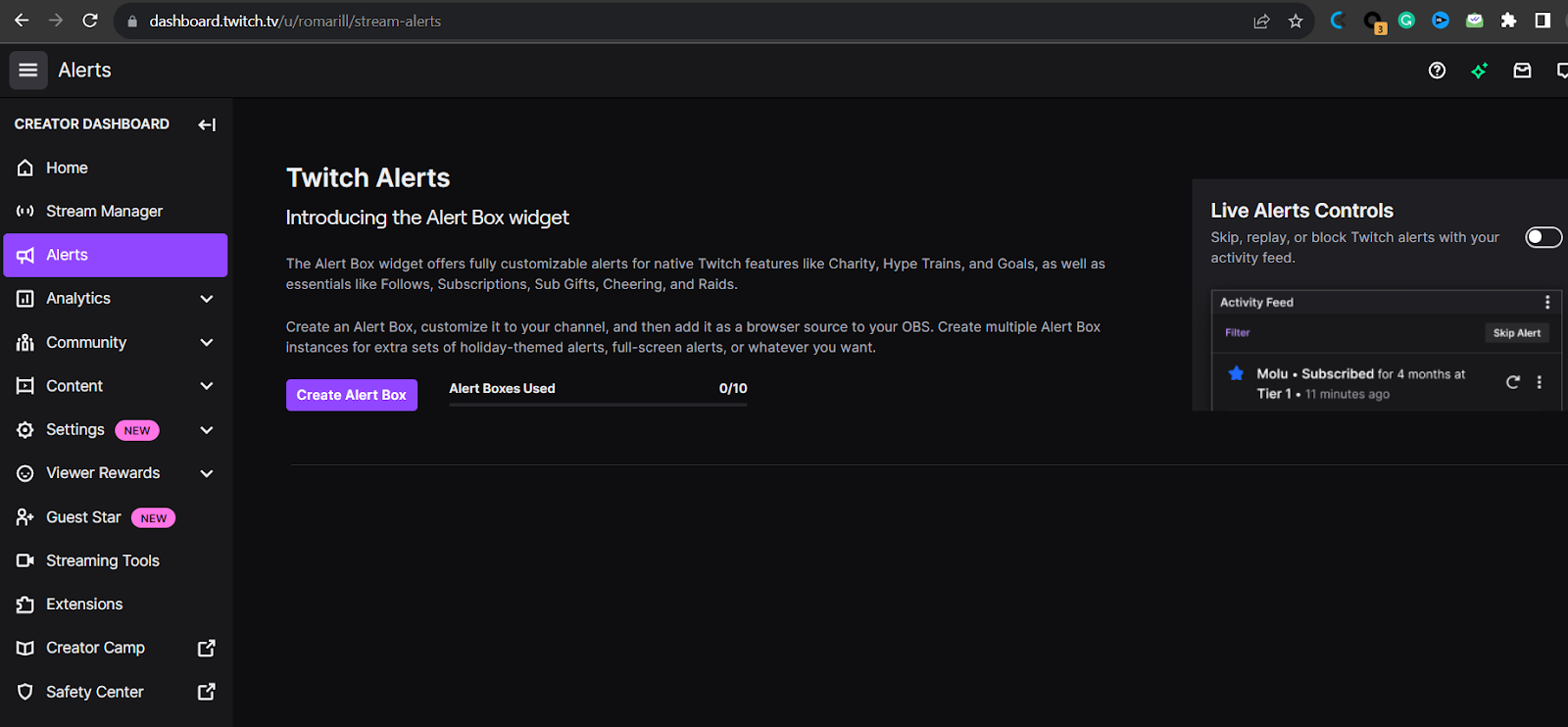
Task: Collapse the Creator Dashboard sidebar
Action: pyautogui.click(x=207, y=124)
